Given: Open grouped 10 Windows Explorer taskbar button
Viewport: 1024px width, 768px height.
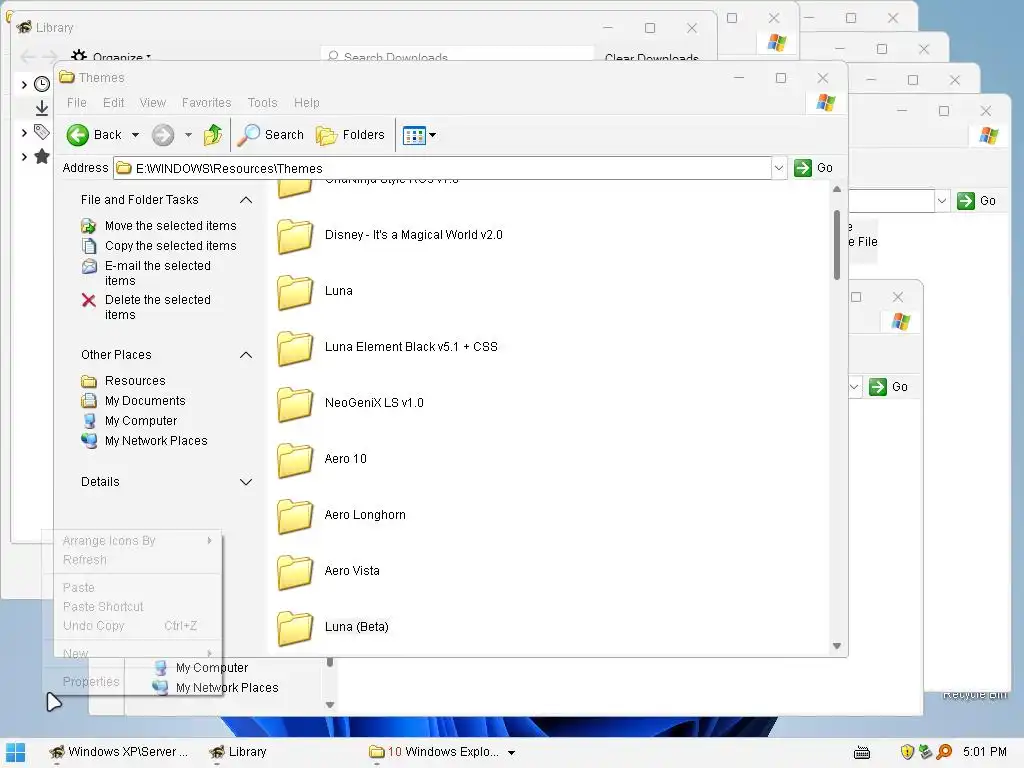Looking at the screenshot, I should pos(442,752).
